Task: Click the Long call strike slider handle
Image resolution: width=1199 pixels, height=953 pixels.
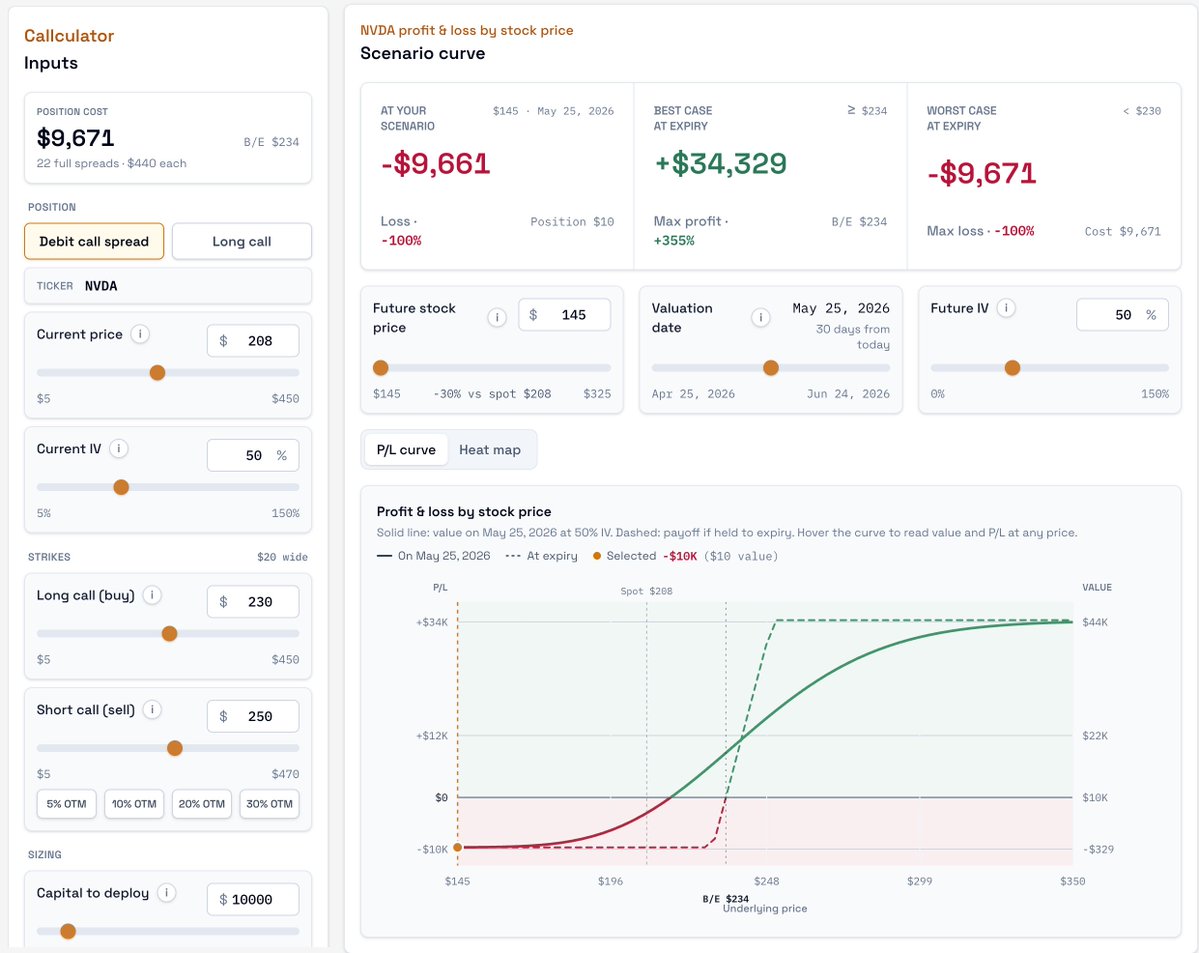Action: (170, 633)
